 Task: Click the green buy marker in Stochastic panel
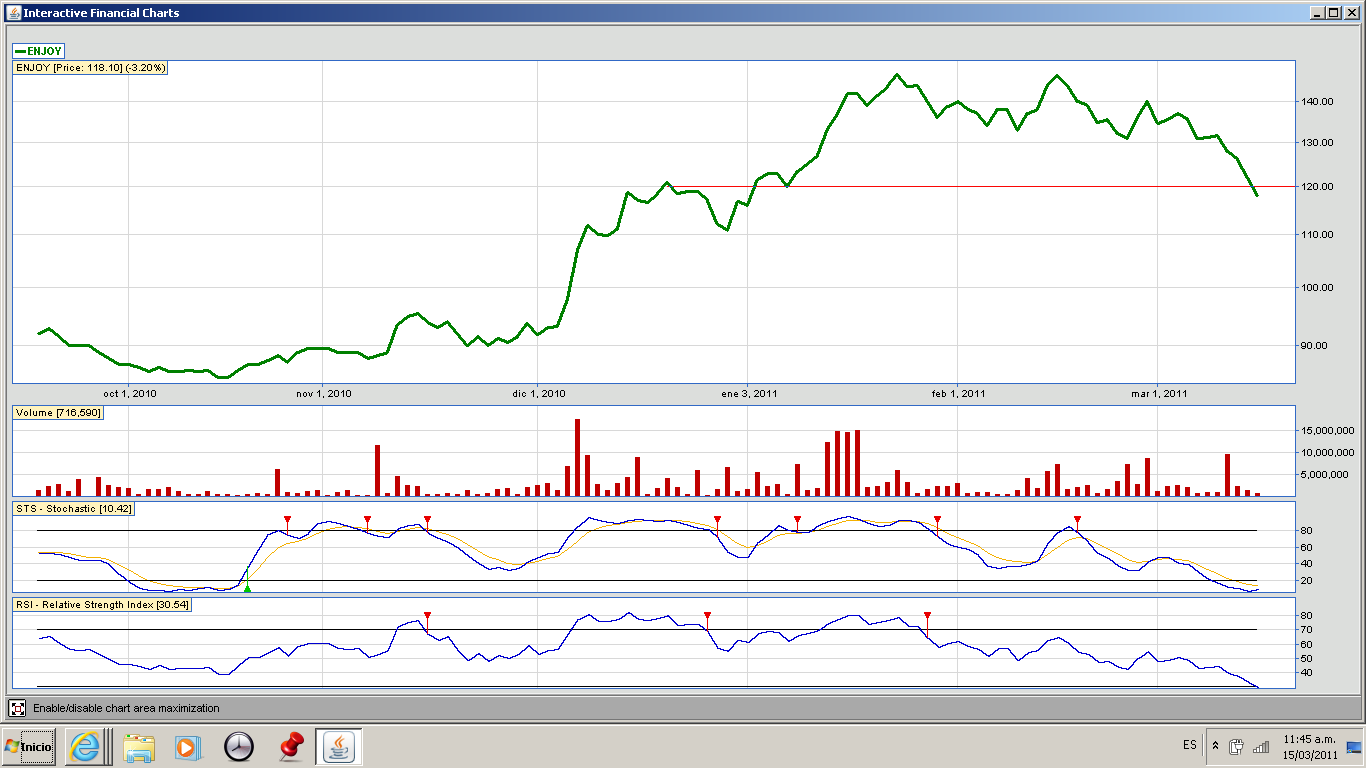247,587
